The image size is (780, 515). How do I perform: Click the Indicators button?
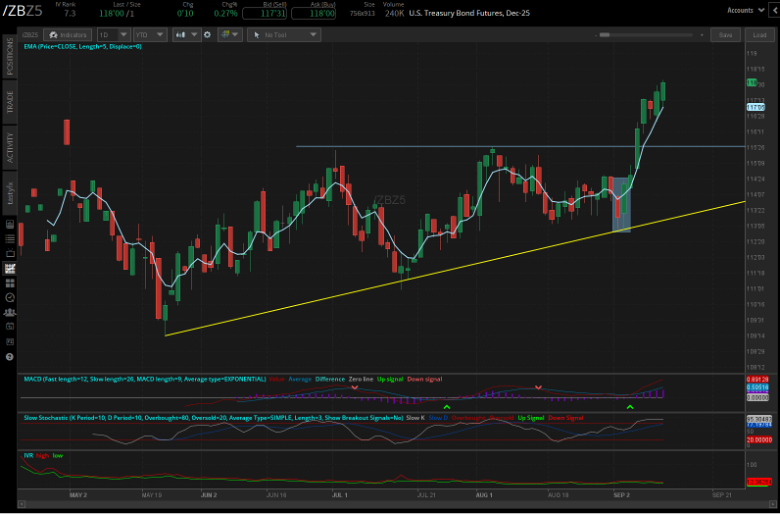pyautogui.click(x=68, y=35)
